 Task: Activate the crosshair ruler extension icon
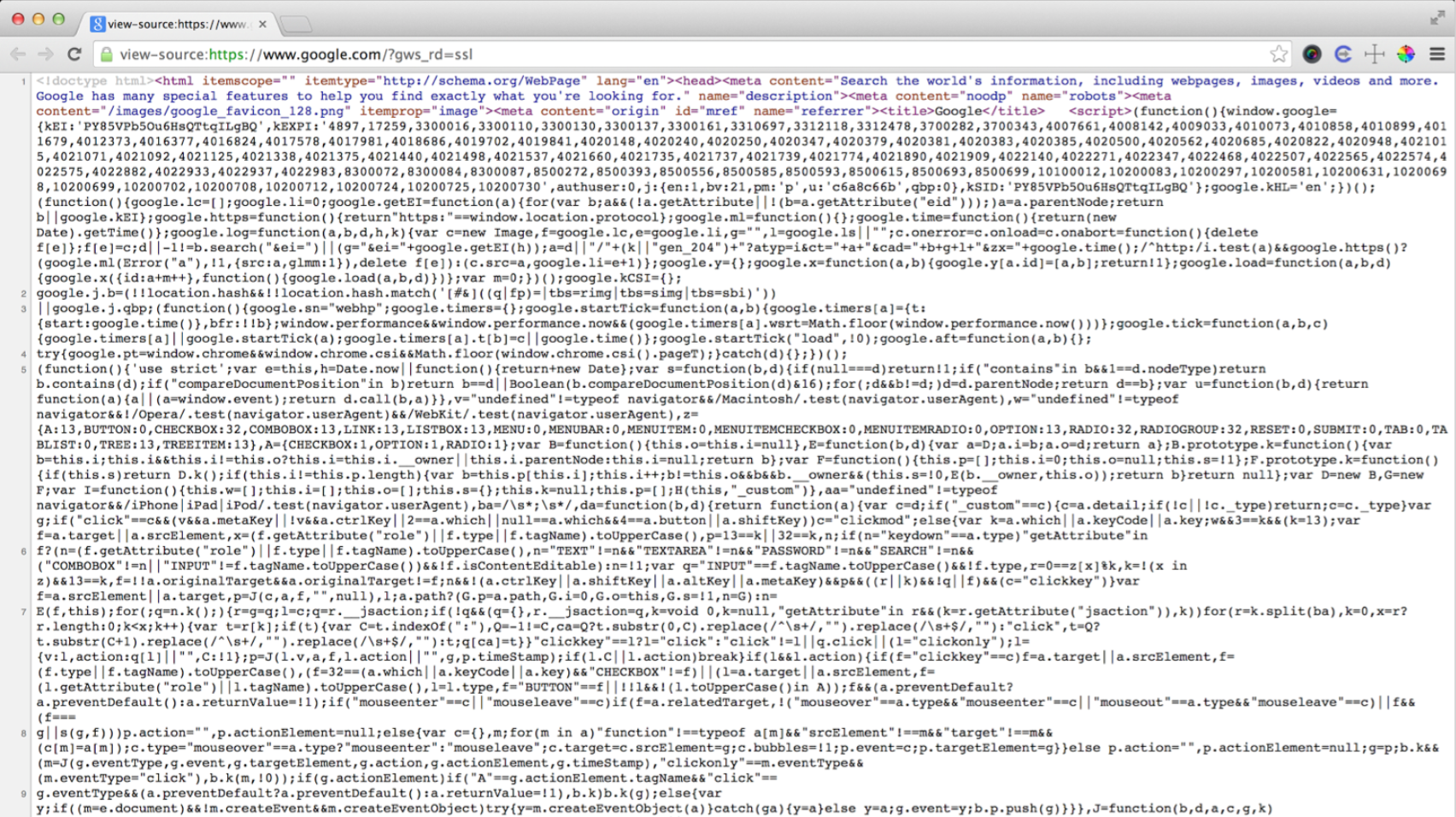[1374, 55]
